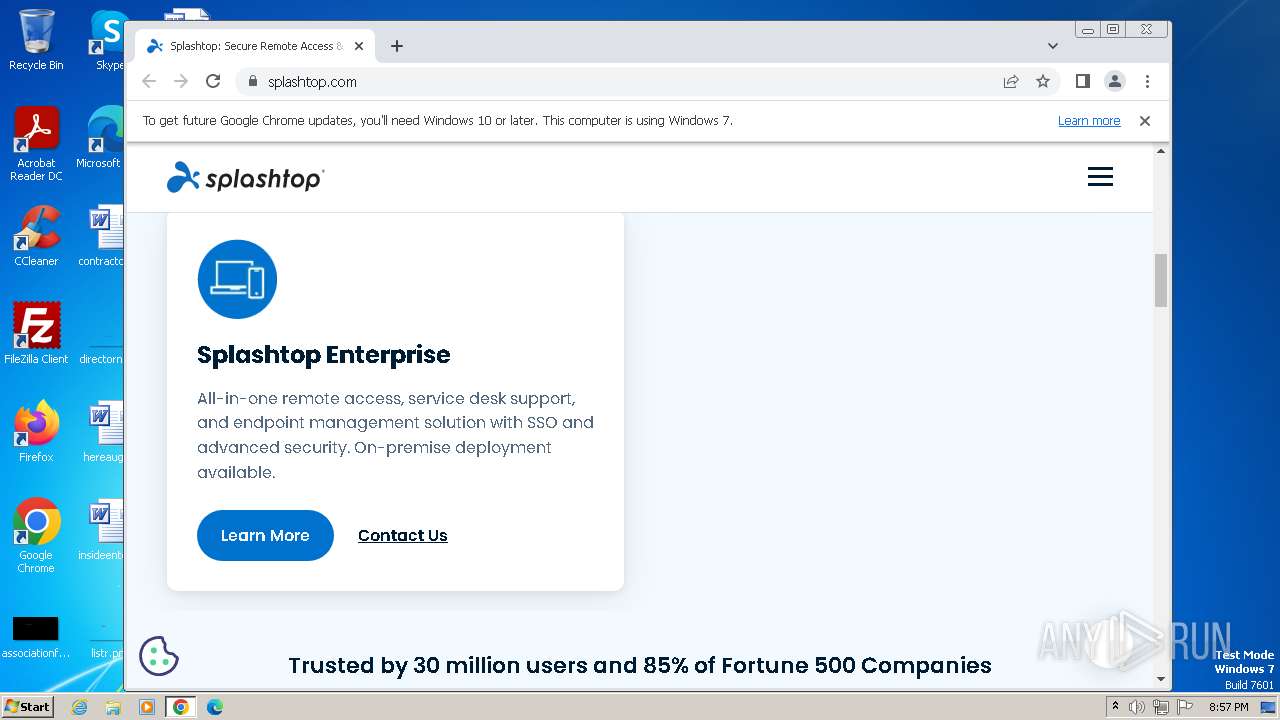This screenshot has width=1280, height=720.
Task: Open tab search dropdown arrow
Action: (1053, 46)
